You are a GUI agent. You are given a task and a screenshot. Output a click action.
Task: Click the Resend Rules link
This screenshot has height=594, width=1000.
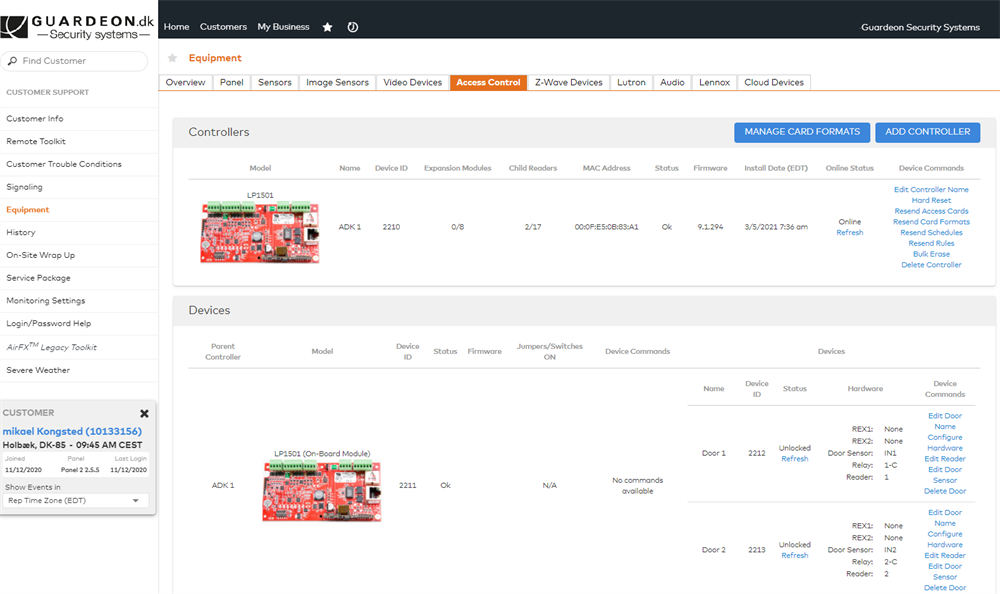(931, 244)
